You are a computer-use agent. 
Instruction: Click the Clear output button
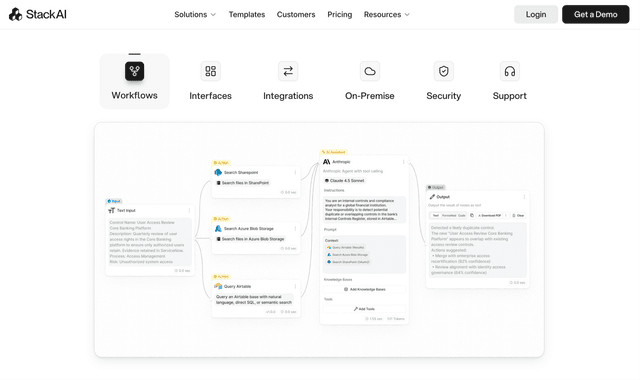(x=518, y=216)
